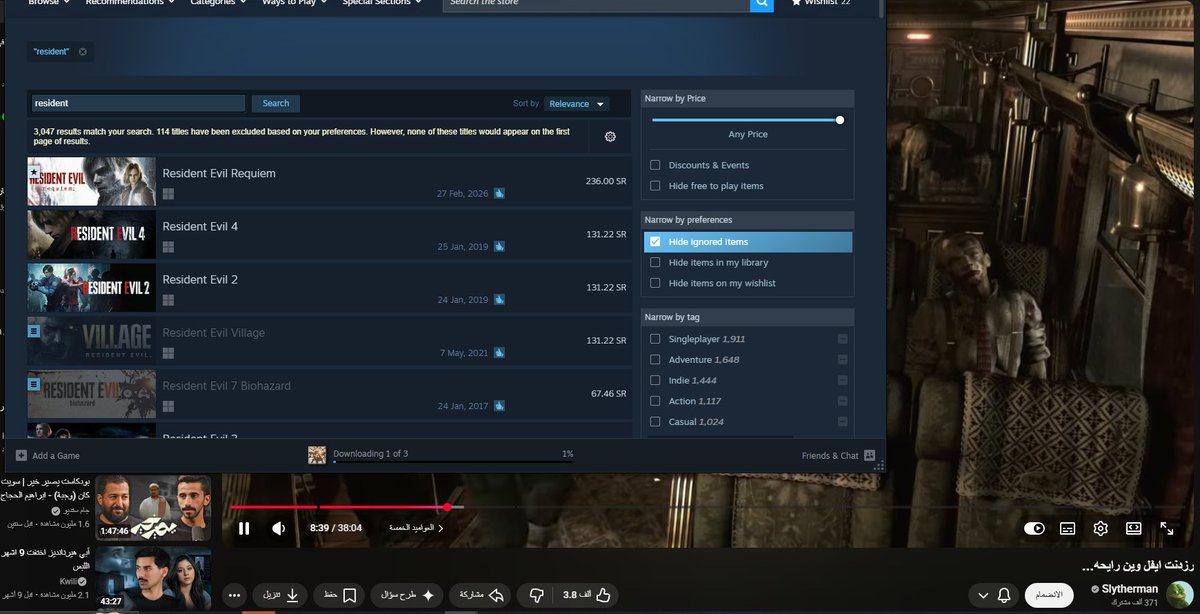Image resolution: width=1200 pixels, height=614 pixels.
Task: Click the Search button beside resident field
Action: click(x=276, y=103)
